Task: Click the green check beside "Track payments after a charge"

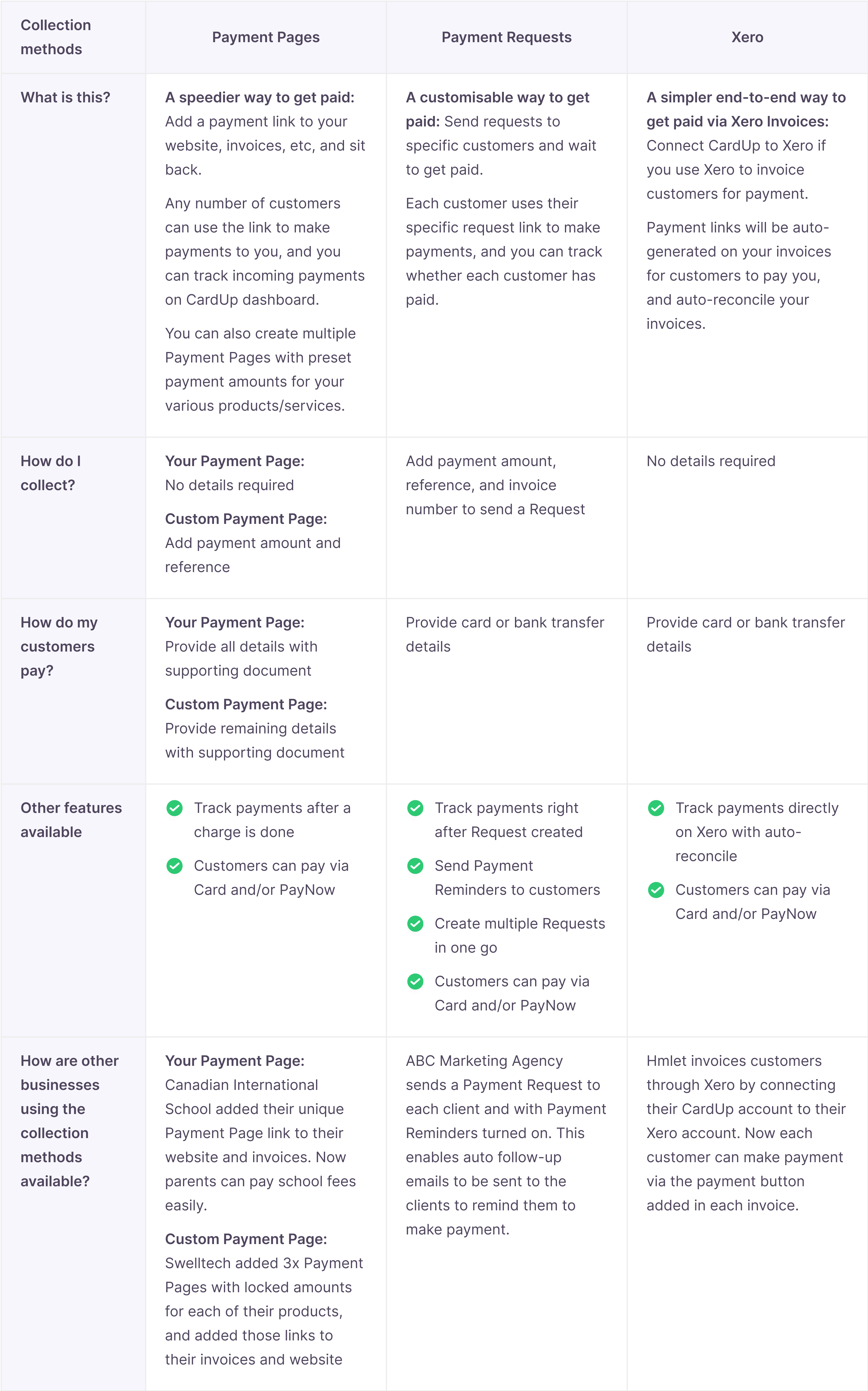Action: (x=175, y=808)
